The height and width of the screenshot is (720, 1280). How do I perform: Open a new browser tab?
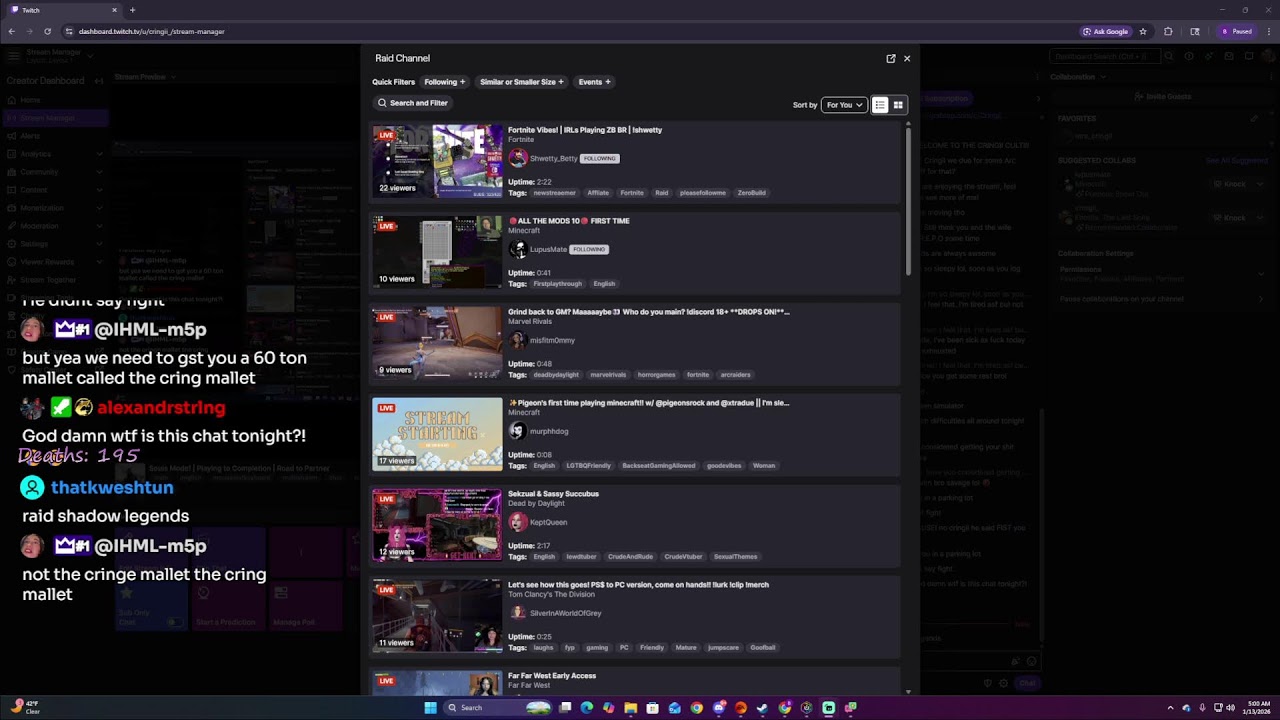(x=132, y=10)
